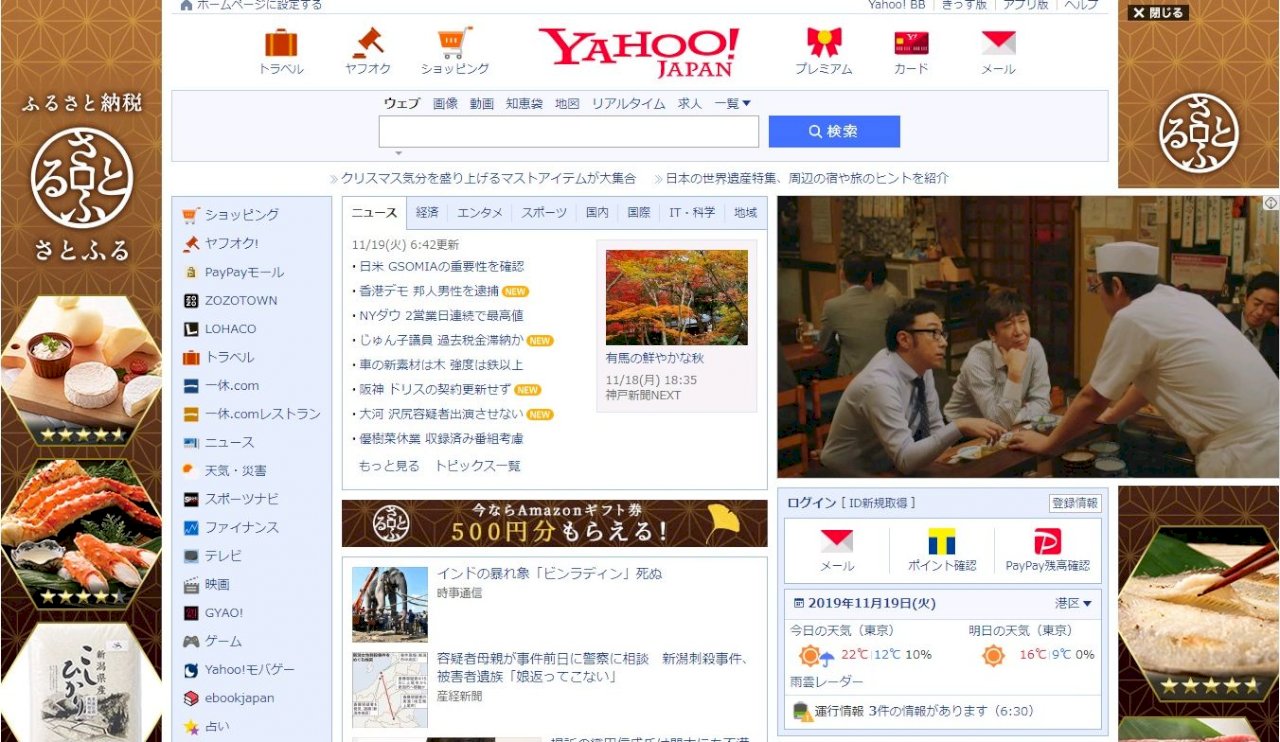
Task: Click the ebookjapan sidebar icon
Action: tap(191, 698)
